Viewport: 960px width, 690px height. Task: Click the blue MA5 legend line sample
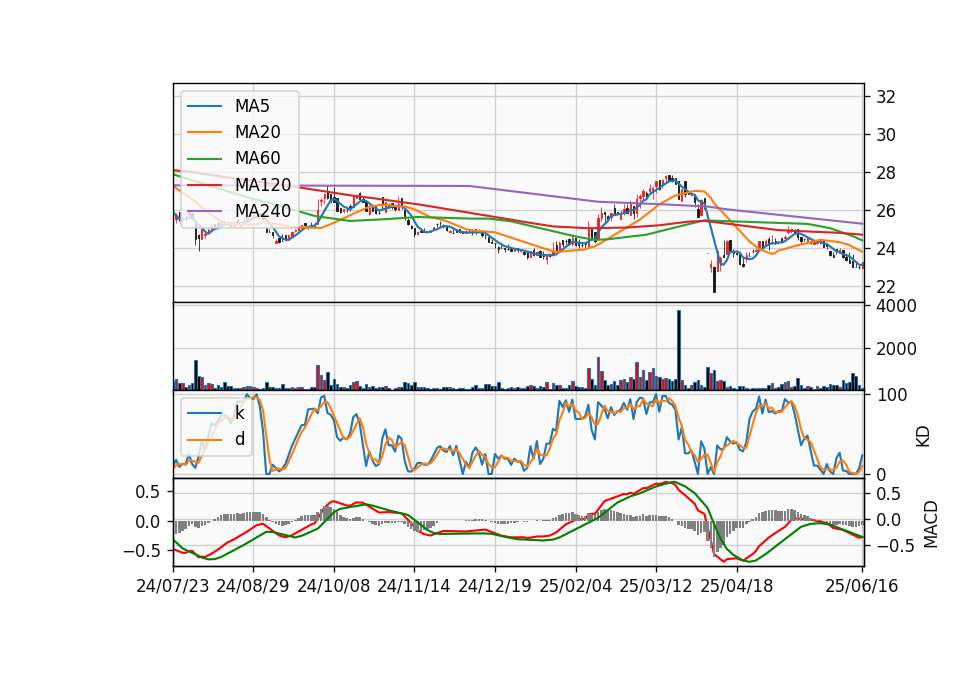coord(204,106)
